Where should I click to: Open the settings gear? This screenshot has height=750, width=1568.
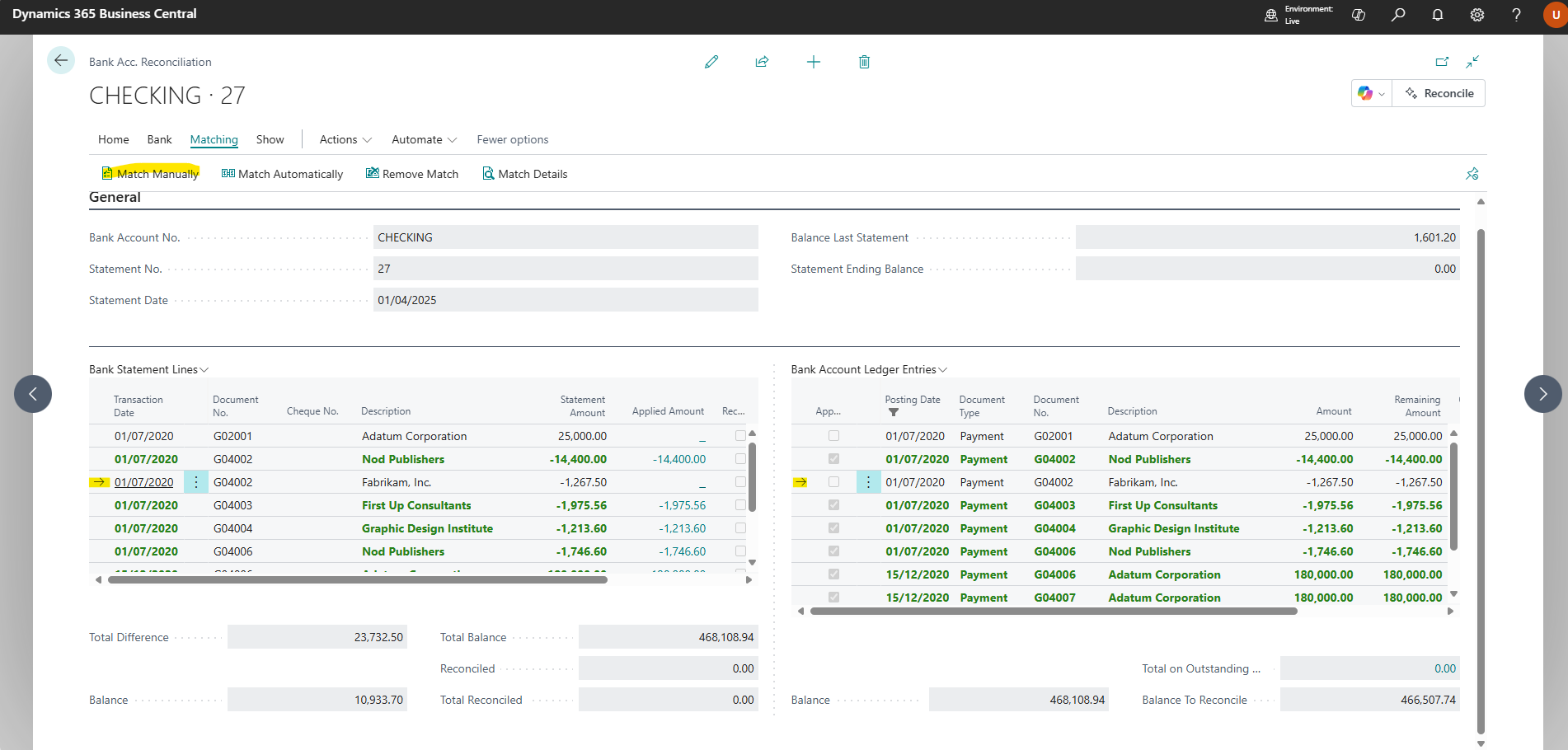coord(1477,15)
